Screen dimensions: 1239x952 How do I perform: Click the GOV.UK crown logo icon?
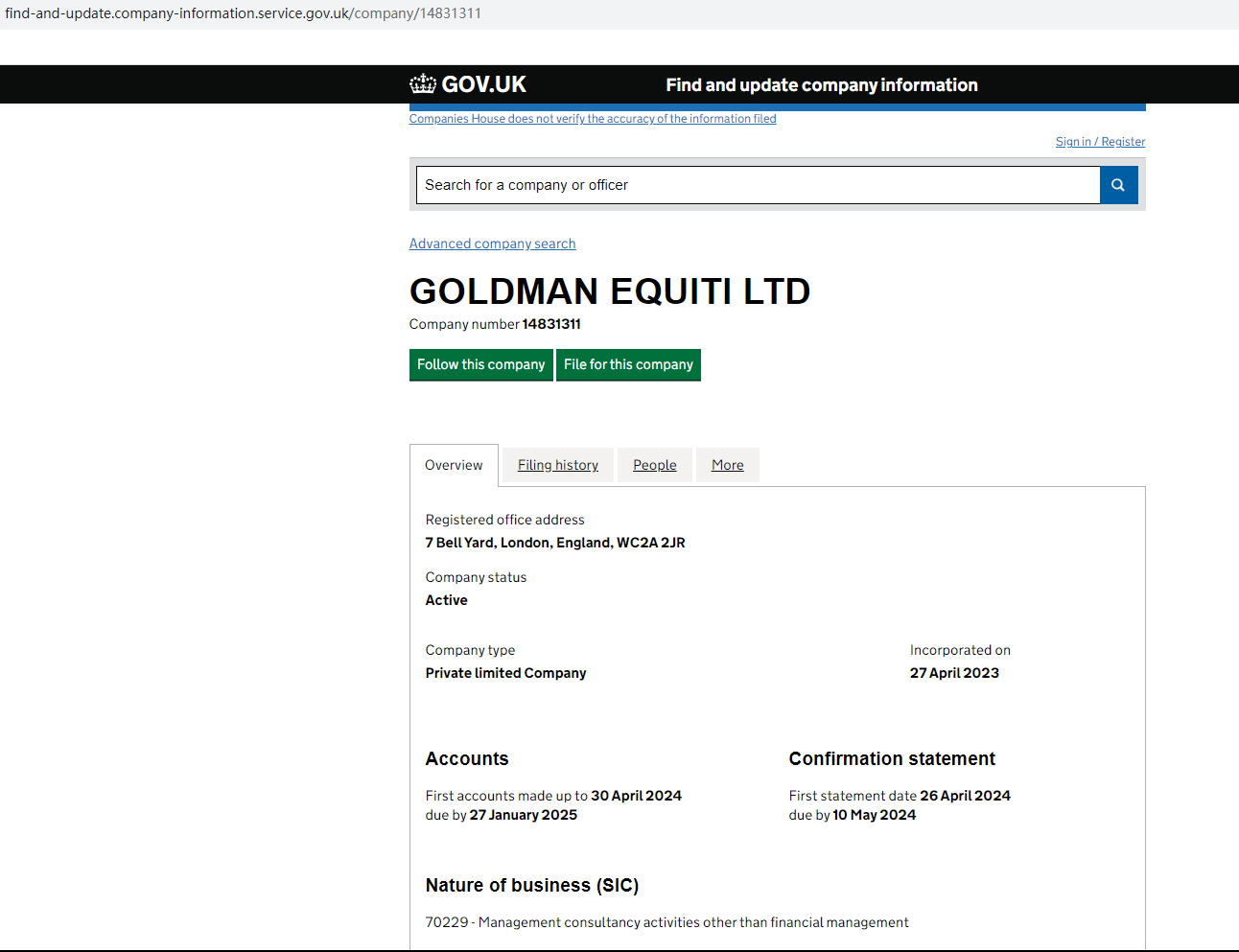pyautogui.click(x=423, y=84)
